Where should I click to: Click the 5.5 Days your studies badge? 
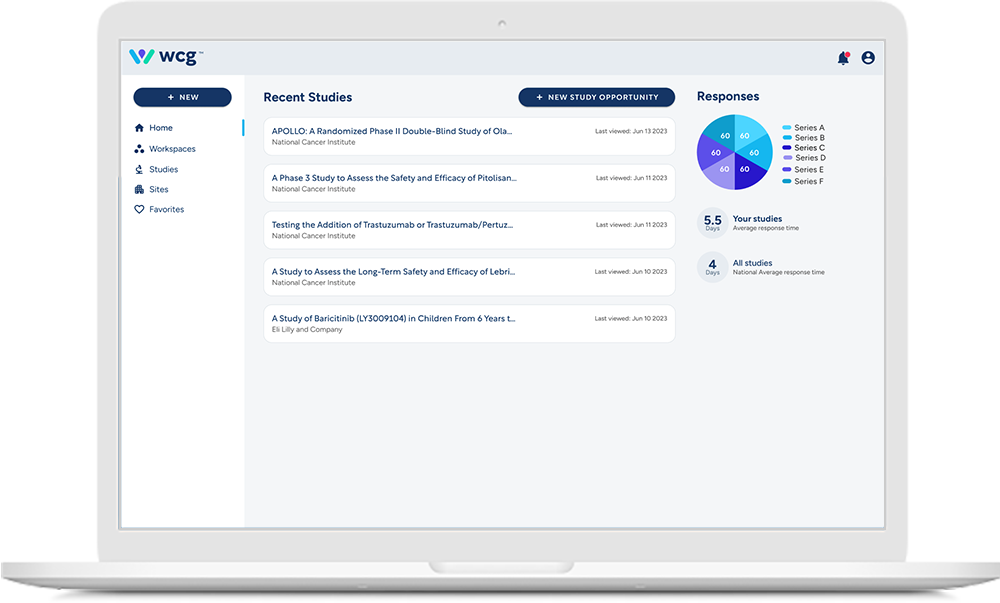(712, 222)
